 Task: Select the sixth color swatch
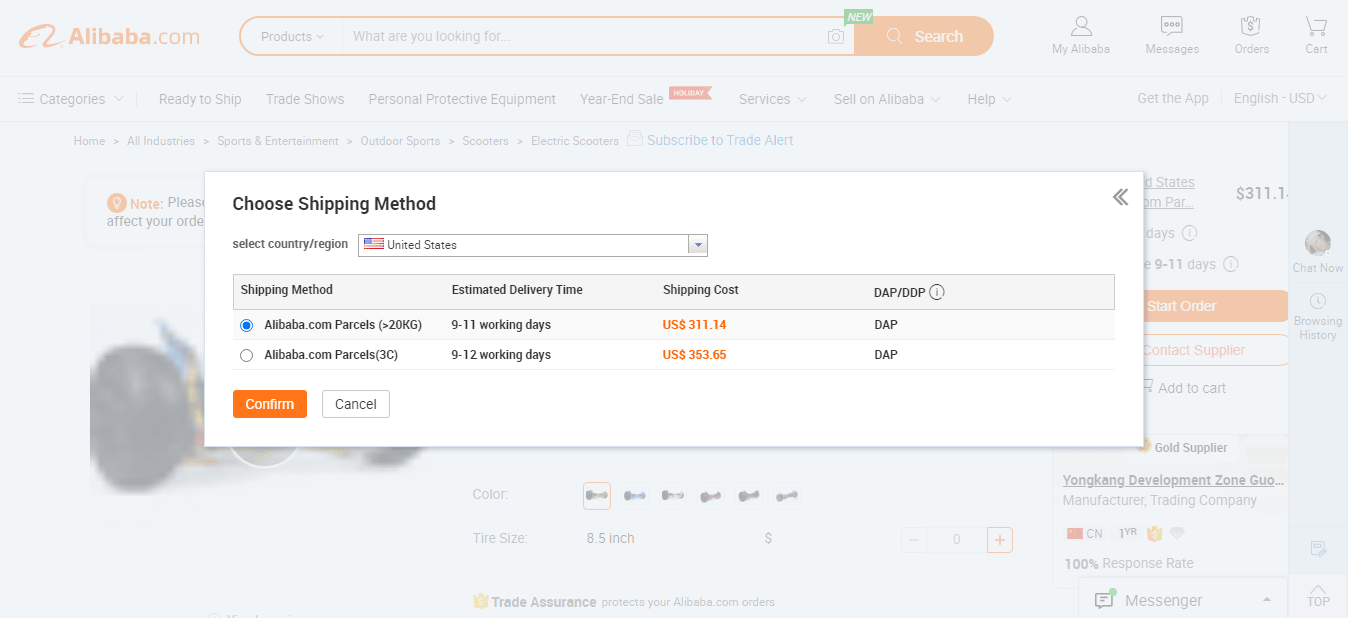click(786, 495)
